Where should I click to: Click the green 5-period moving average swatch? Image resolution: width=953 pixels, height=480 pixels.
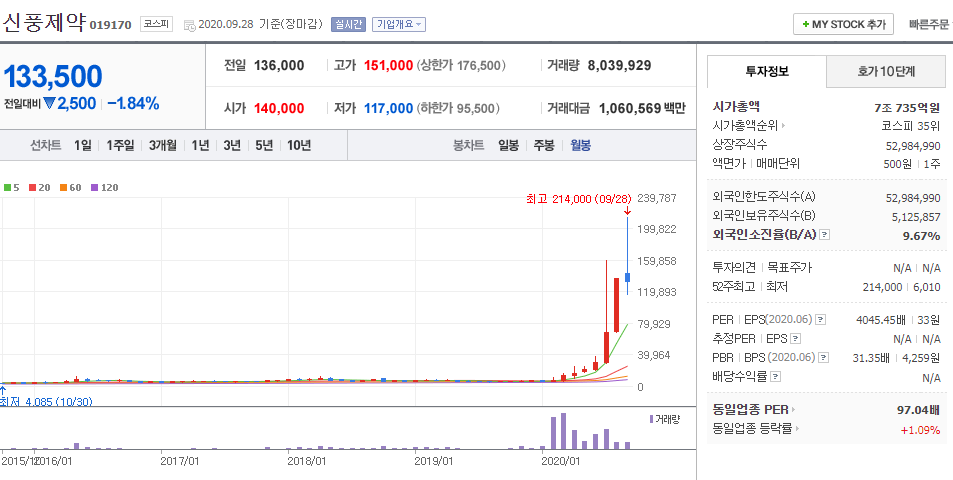pos(7,188)
